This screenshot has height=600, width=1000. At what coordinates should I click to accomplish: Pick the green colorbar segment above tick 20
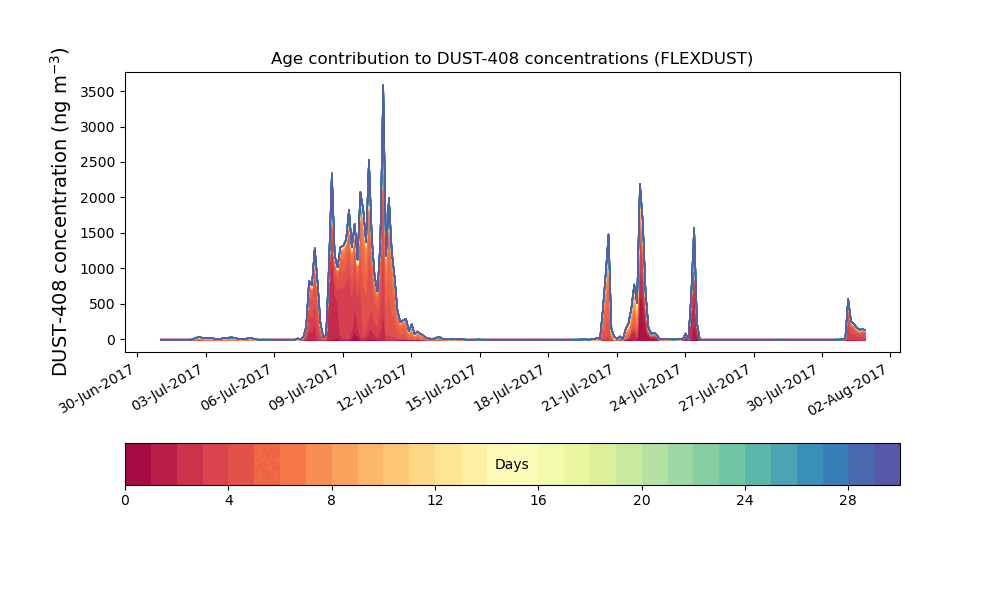(654, 464)
